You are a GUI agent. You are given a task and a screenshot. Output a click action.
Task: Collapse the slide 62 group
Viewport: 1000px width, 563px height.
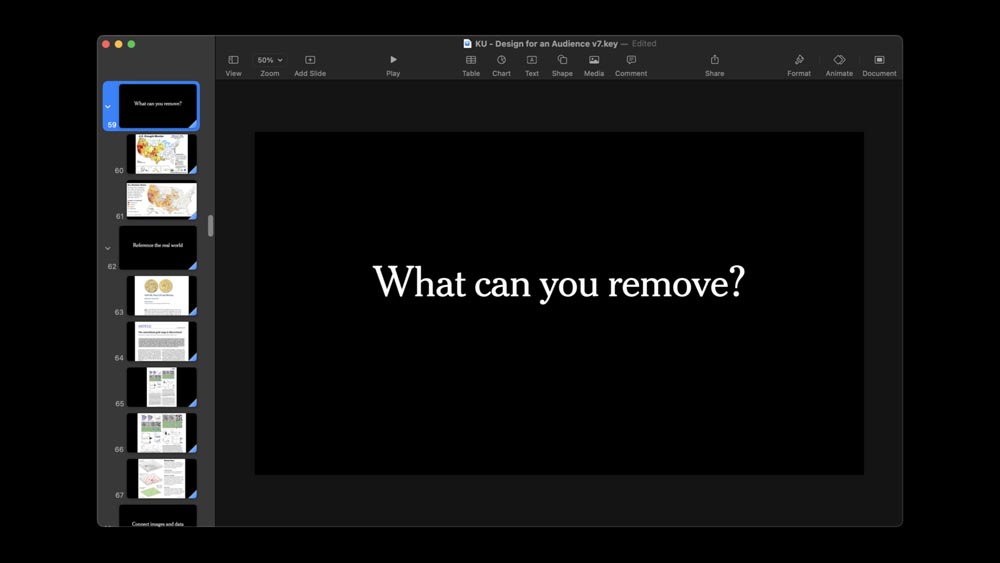[108, 248]
